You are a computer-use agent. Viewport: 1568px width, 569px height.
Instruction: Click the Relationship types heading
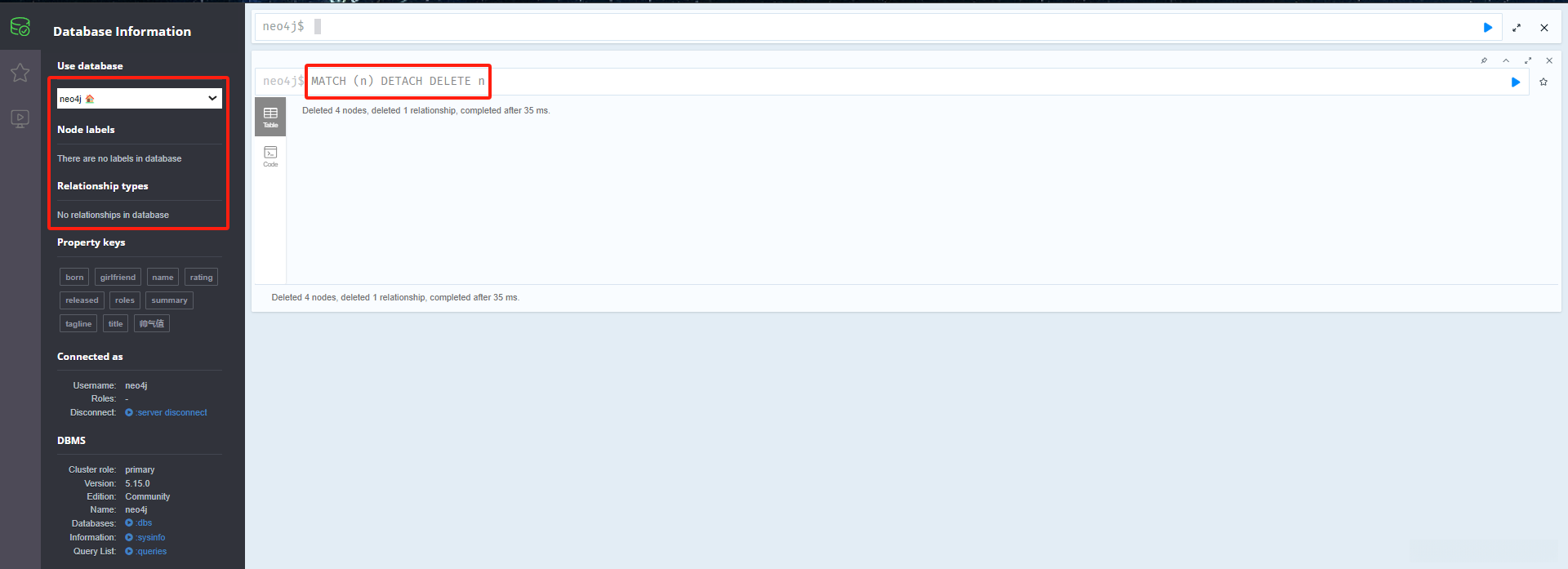pos(103,186)
